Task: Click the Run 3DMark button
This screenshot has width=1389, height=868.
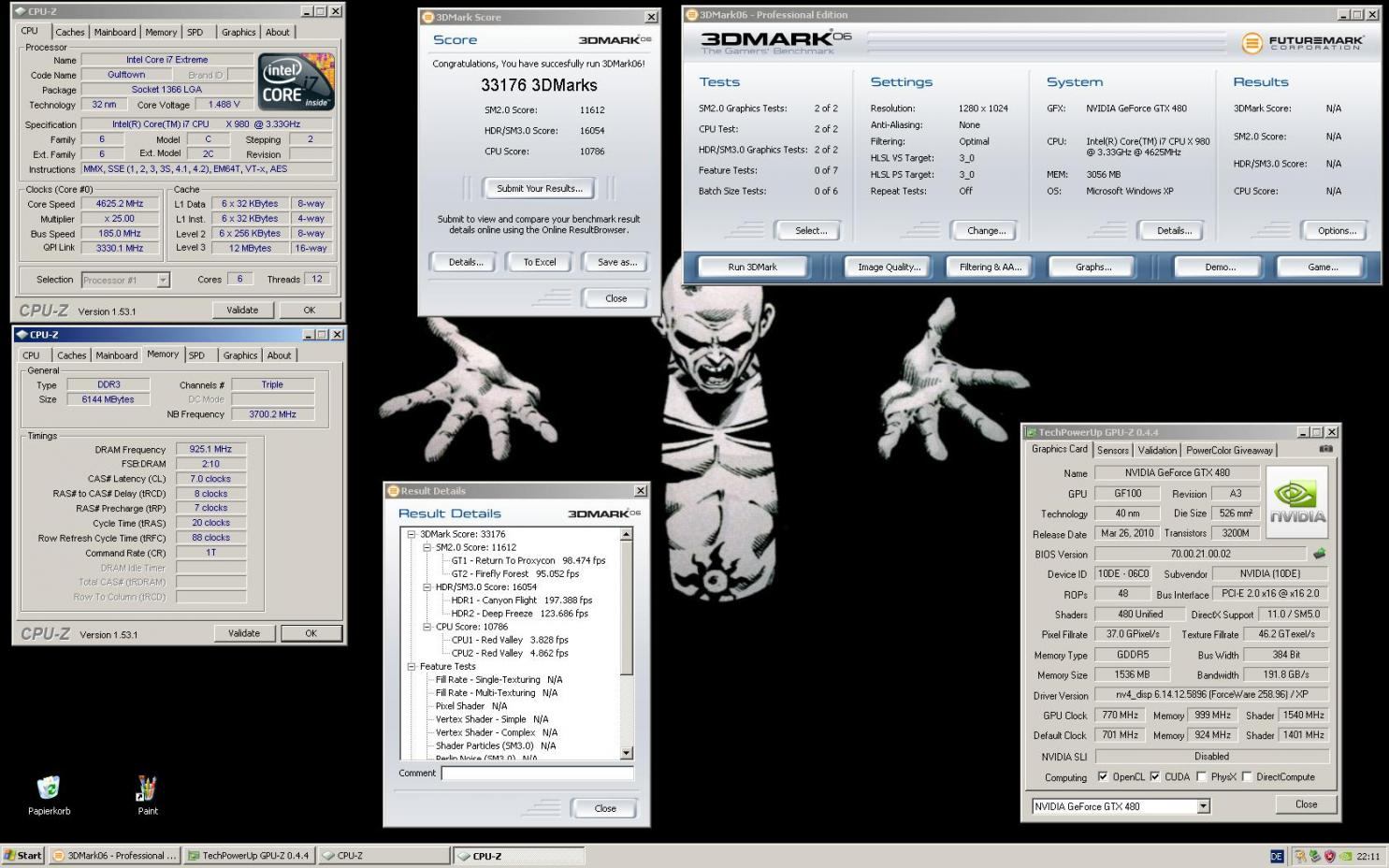Action: click(753, 268)
